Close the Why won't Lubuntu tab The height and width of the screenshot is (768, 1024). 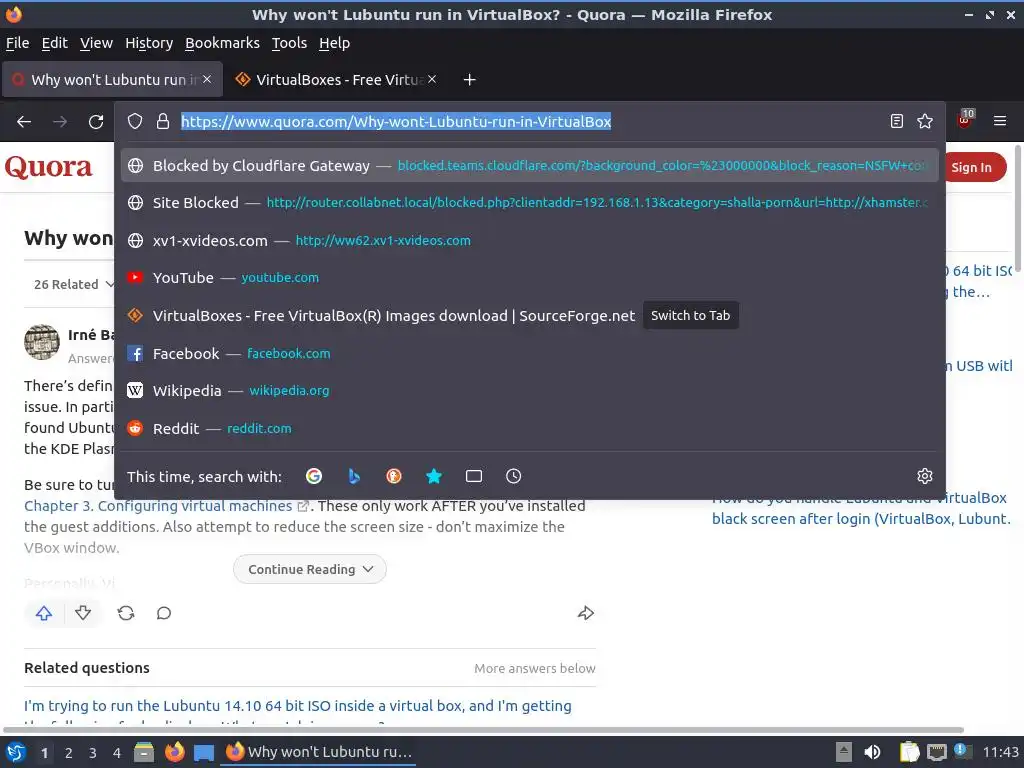(x=206, y=79)
